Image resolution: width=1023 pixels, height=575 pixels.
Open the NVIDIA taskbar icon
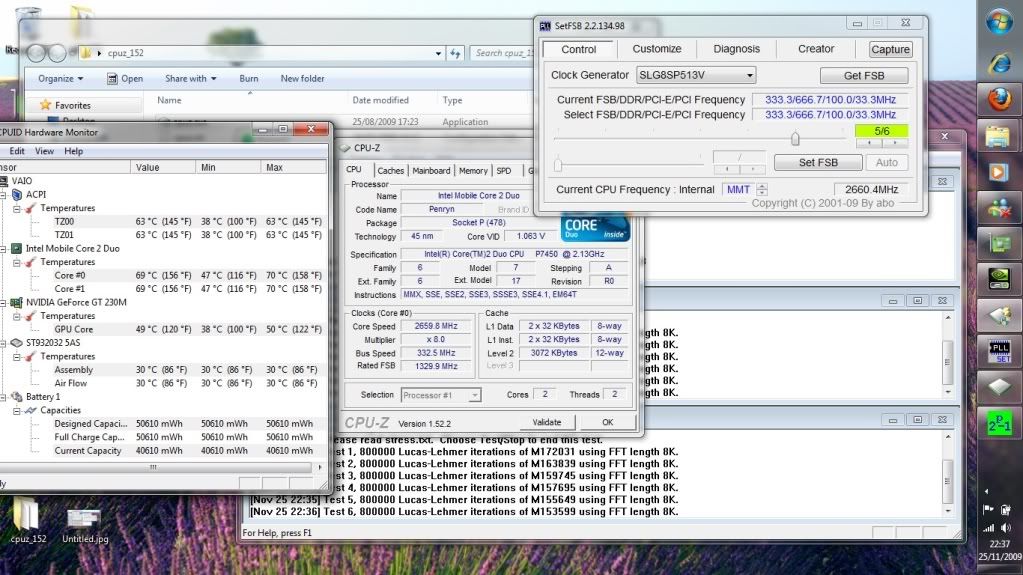pyautogui.click(x=1000, y=279)
